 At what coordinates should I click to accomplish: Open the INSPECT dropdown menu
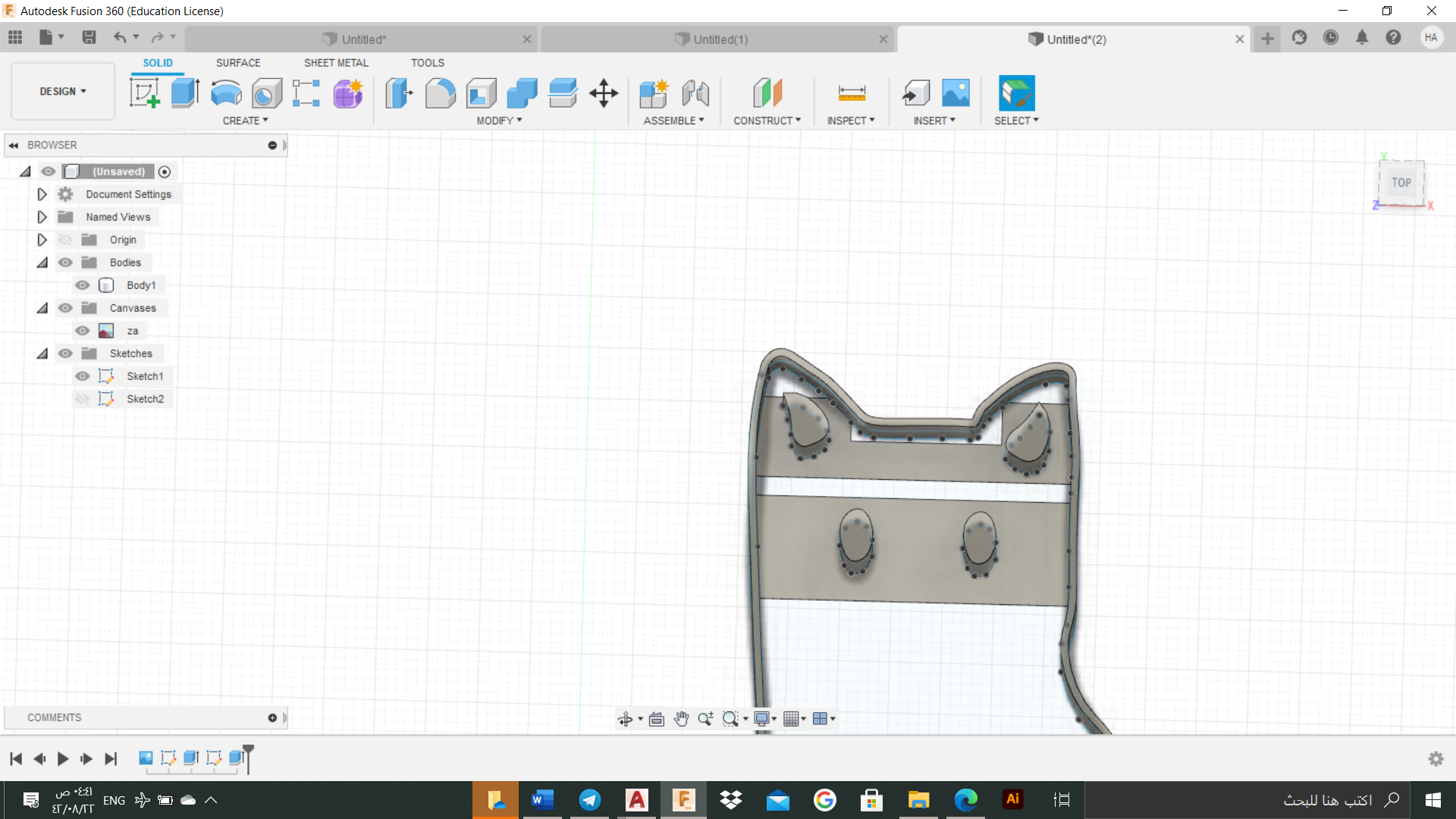click(x=851, y=121)
